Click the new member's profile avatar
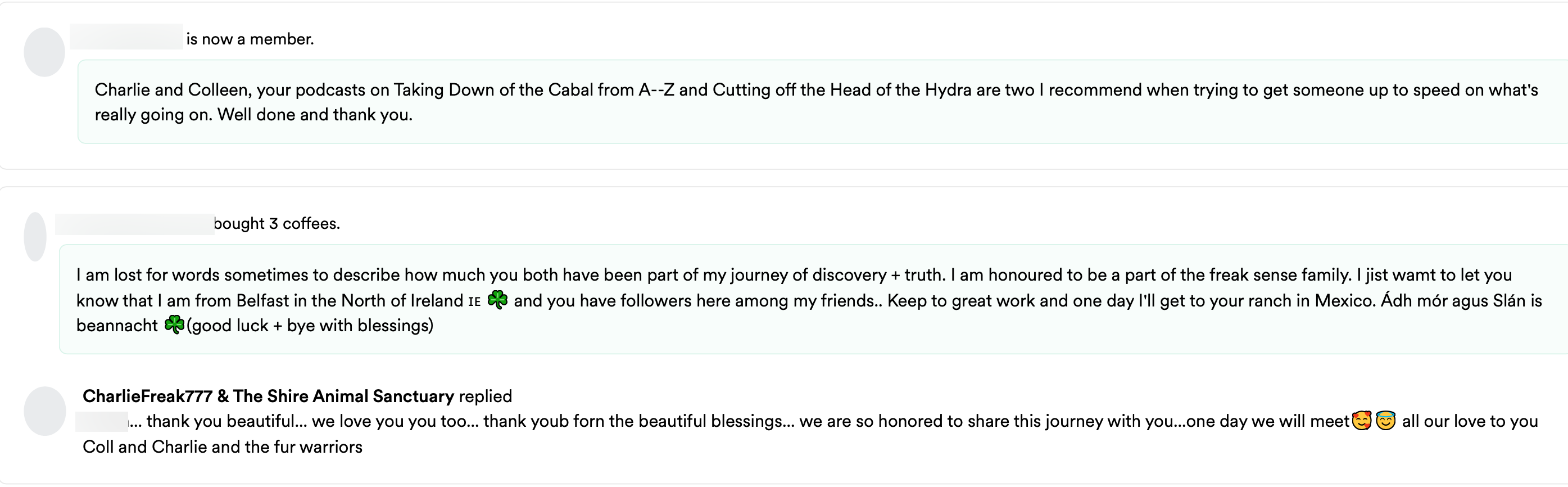1568x487 pixels. click(44, 52)
